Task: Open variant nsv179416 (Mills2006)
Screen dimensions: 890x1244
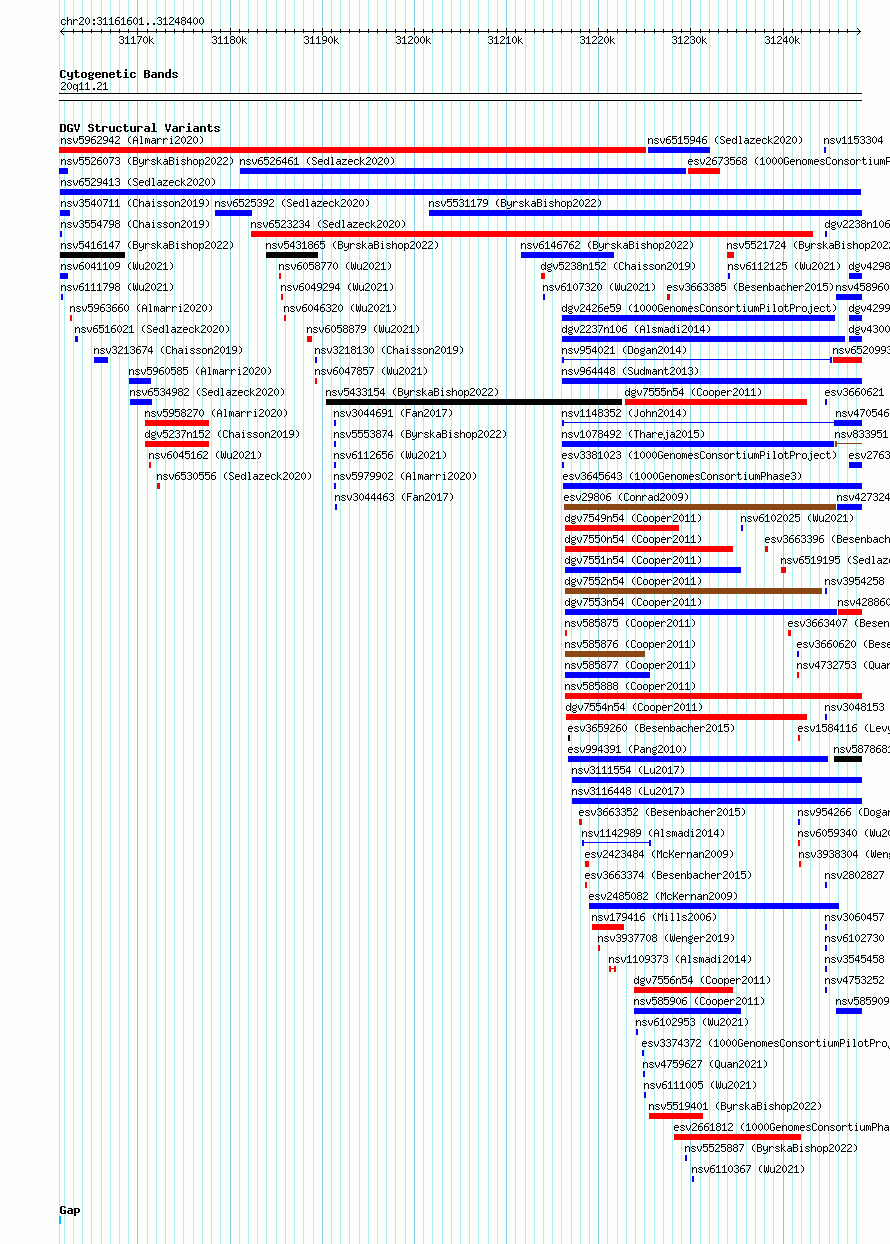Action: pyautogui.click(x=654, y=918)
